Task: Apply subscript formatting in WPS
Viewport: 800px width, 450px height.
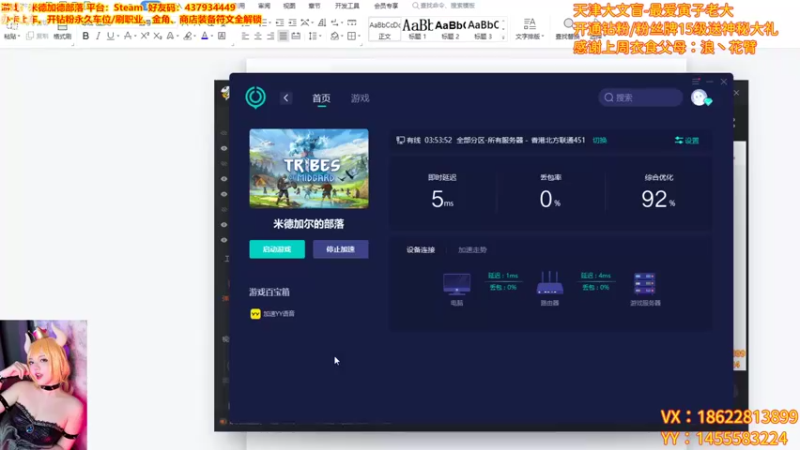Action: point(157,36)
